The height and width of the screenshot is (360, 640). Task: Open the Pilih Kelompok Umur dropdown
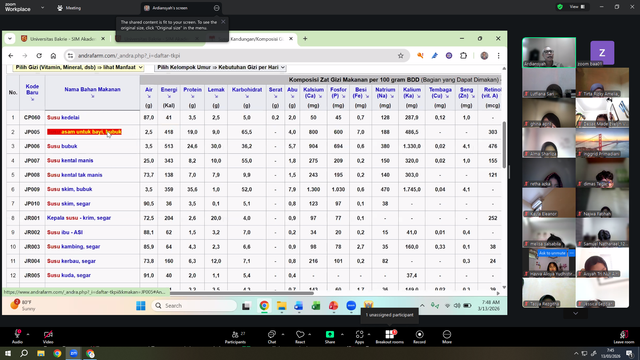pos(220,67)
